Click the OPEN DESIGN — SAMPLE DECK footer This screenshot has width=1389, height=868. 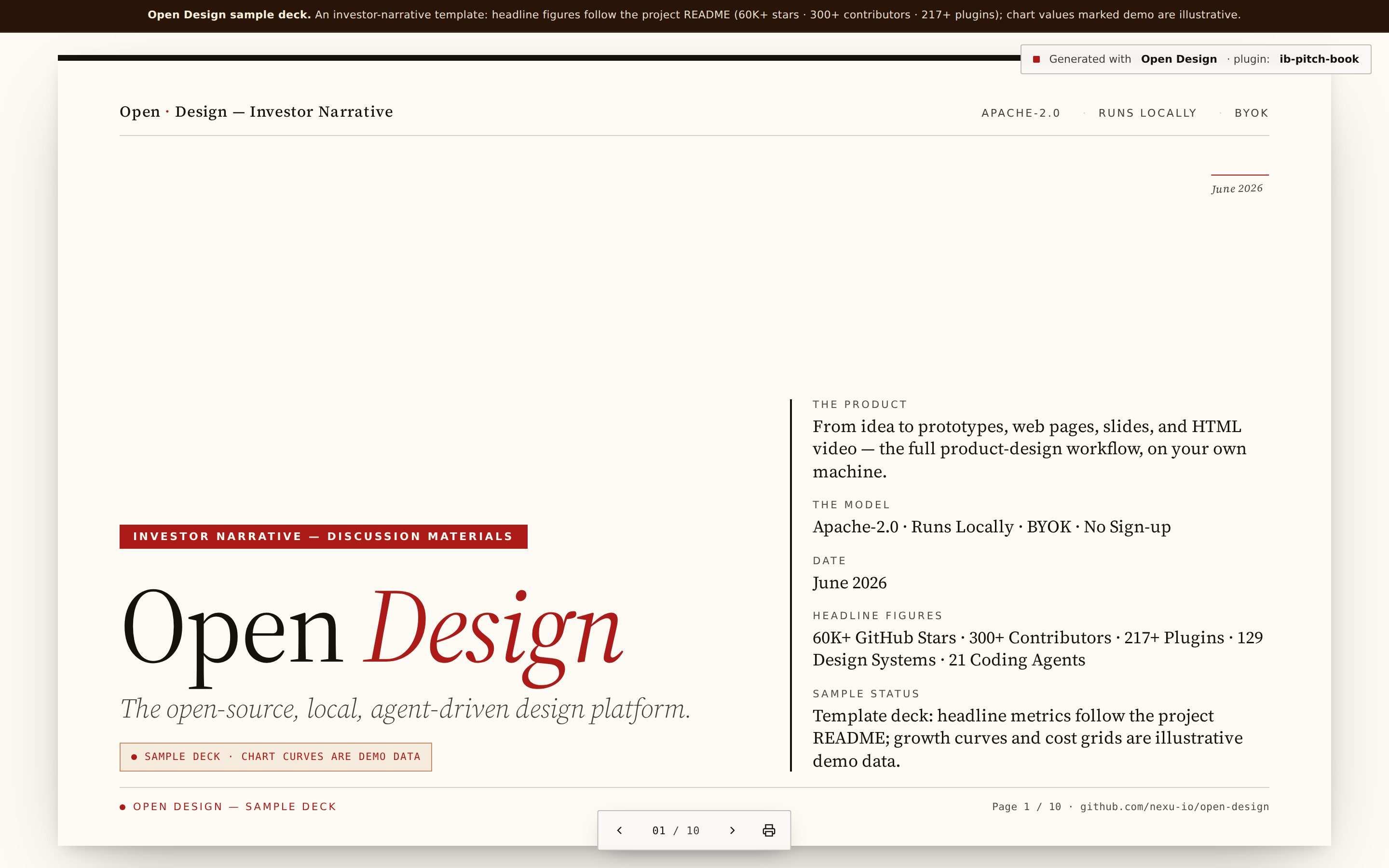coord(228,807)
